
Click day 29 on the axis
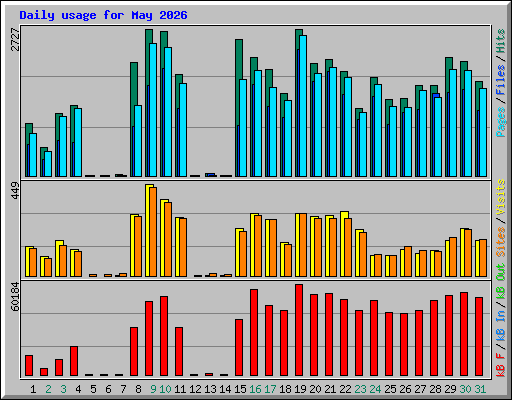click(x=450, y=389)
